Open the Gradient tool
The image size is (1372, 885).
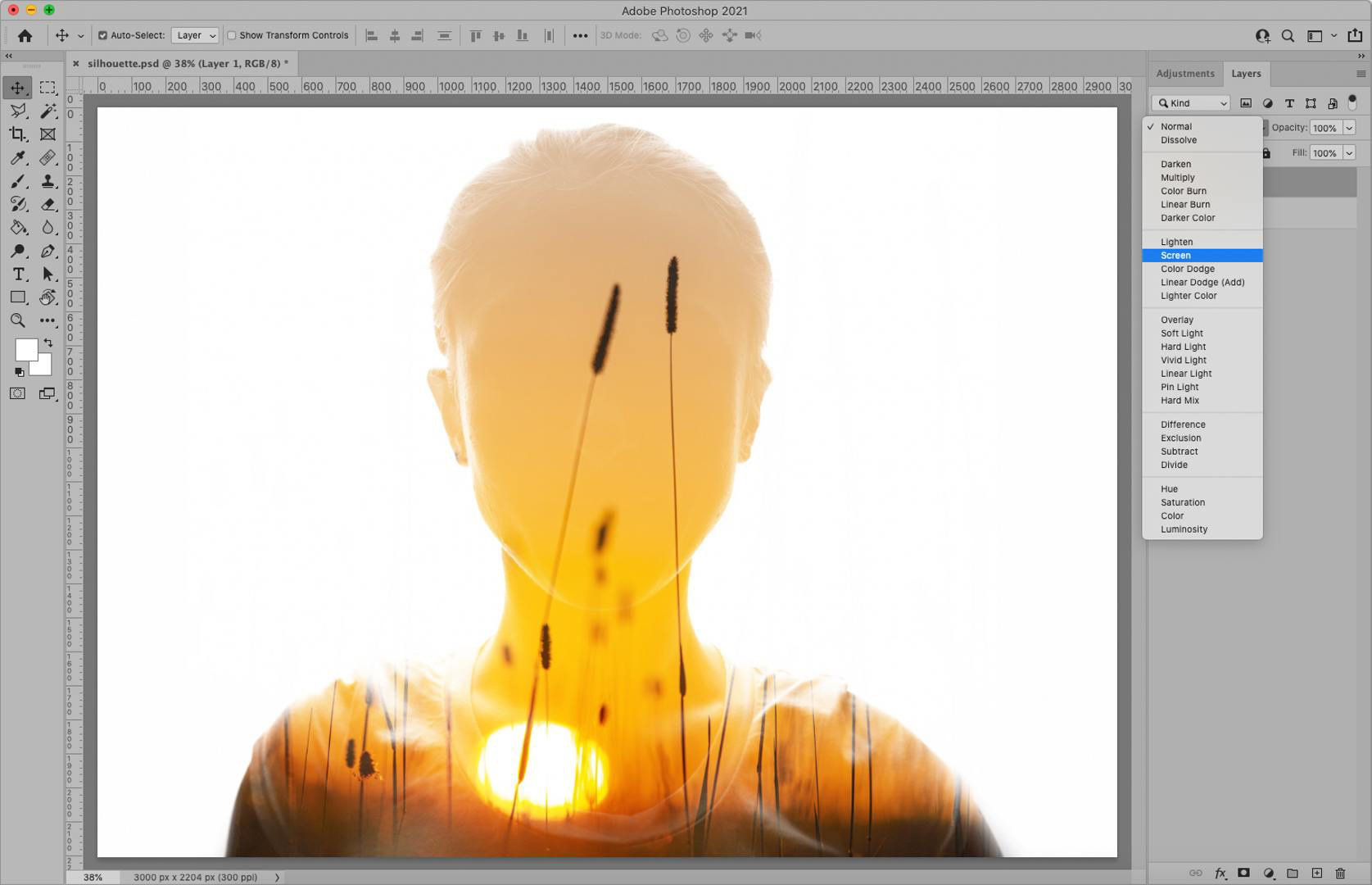pyautogui.click(x=18, y=228)
